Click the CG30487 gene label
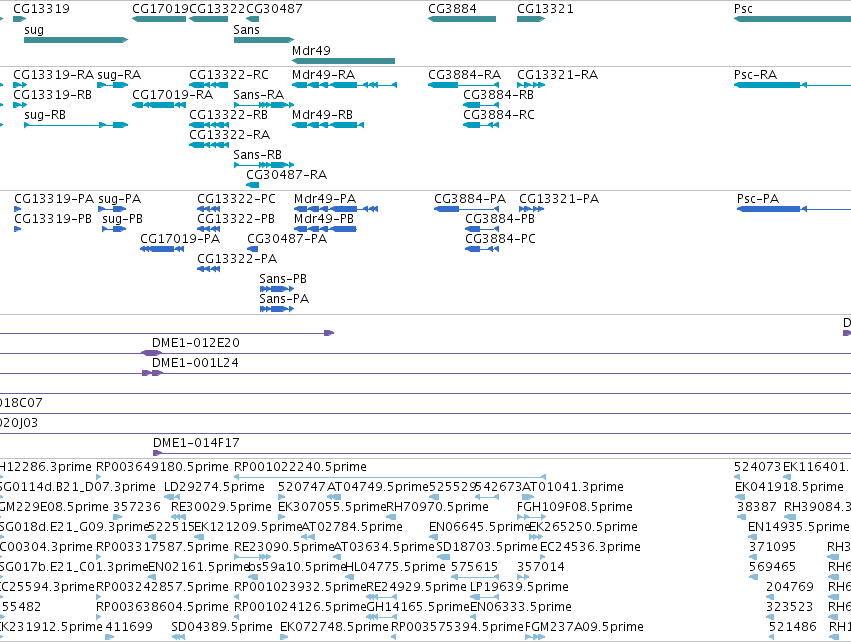 point(274,9)
